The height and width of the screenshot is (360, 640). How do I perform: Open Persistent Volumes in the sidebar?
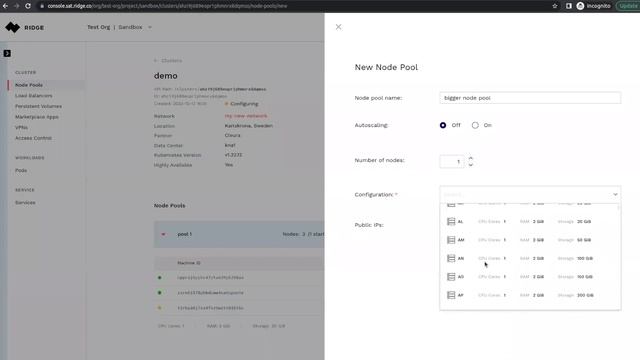(38, 106)
